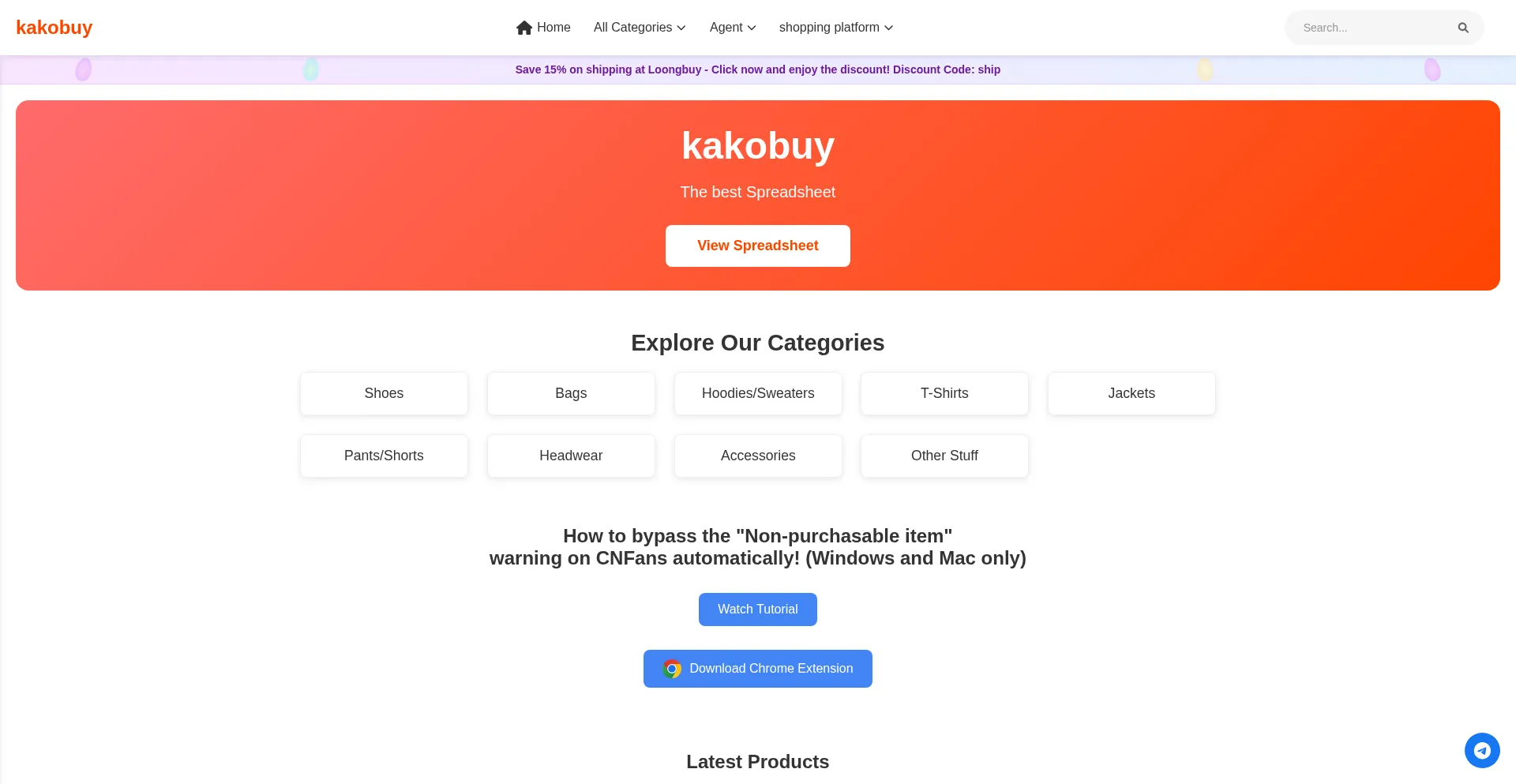Open the Other Stuff category

tap(944, 456)
